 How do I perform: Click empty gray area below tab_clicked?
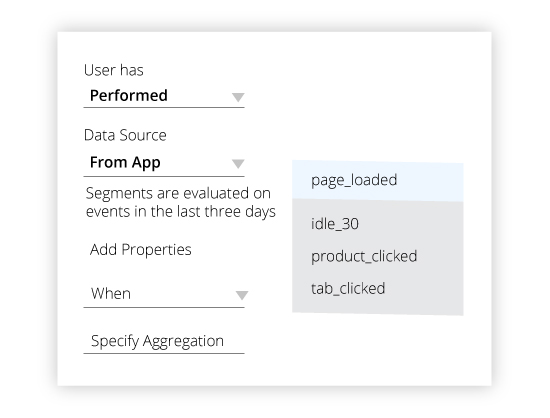click(x=377, y=306)
